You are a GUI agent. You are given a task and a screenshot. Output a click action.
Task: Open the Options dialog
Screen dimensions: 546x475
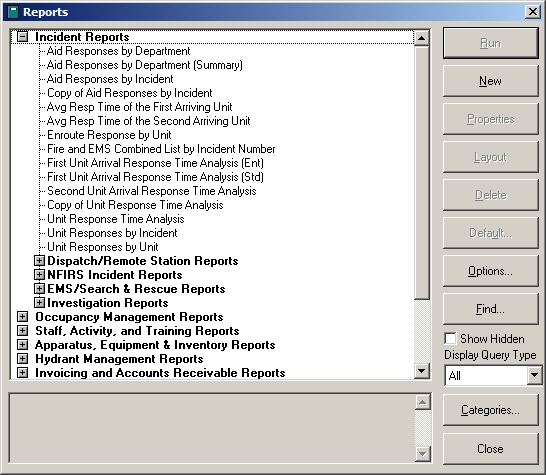pos(491,271)
